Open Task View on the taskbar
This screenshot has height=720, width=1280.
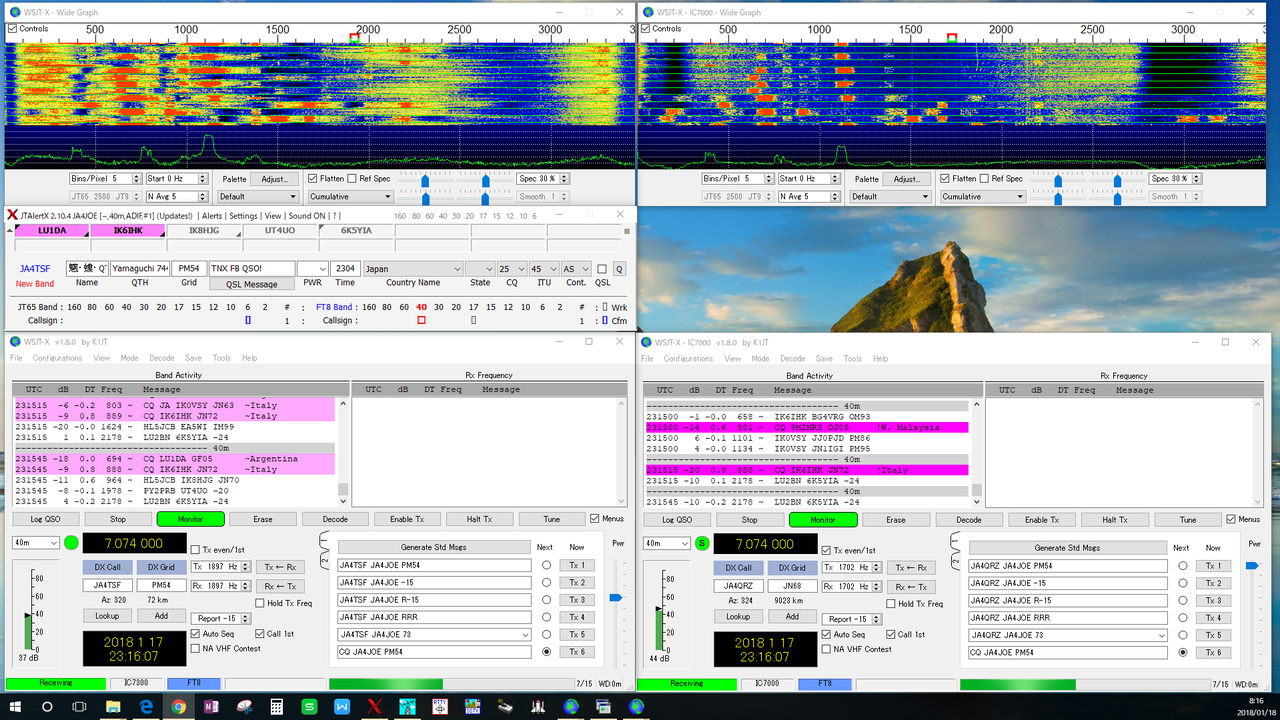pos(80,706)
